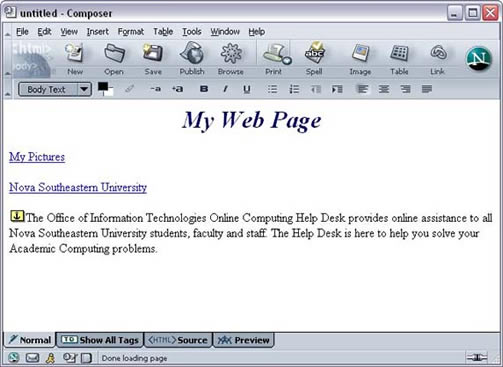Publish the page to the web
Viewport: 503px width, 367px height.
pos(192,58)
